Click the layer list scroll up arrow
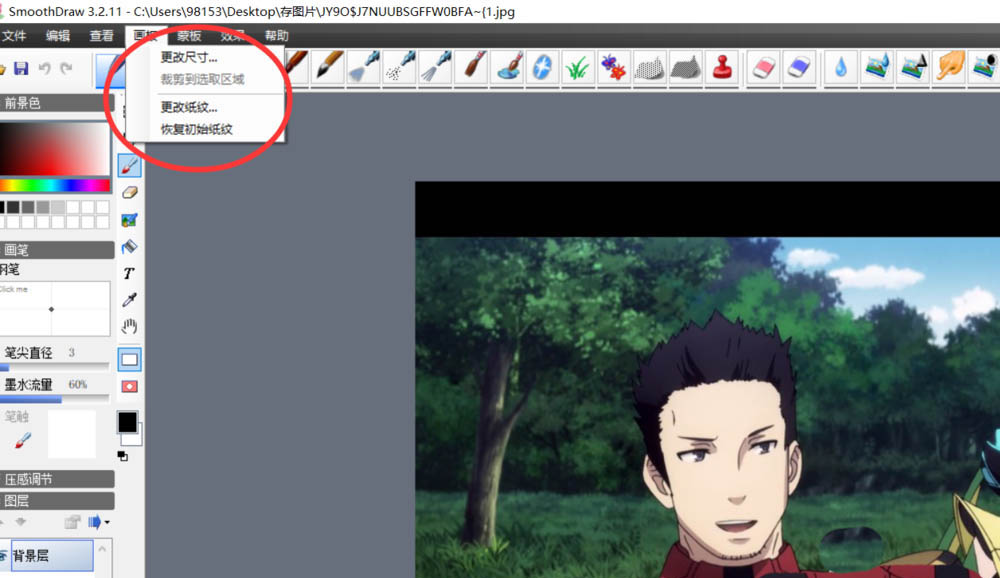Screen dimensions: 1000x578 coord(102,548)
